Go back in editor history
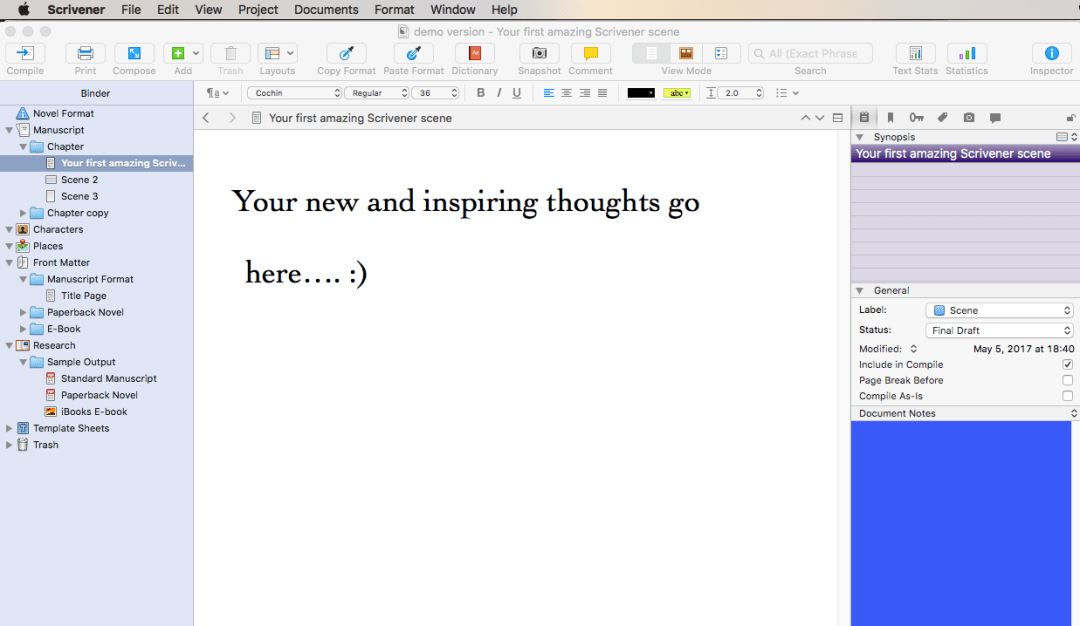 tap(206, 118)
